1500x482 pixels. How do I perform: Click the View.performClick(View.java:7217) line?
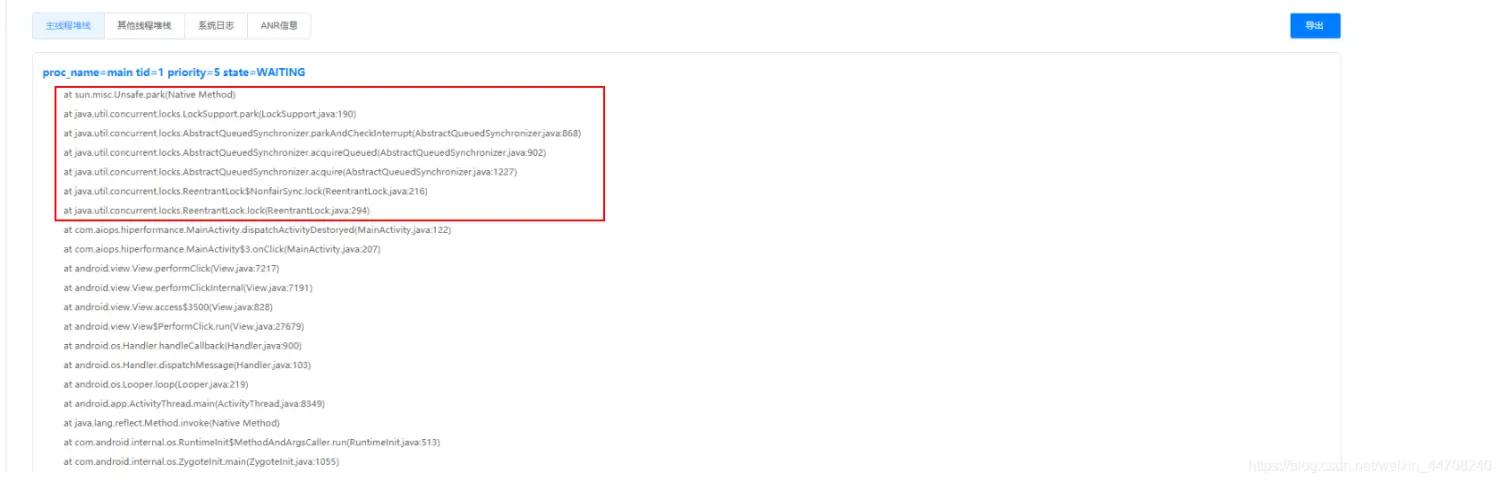171,269
